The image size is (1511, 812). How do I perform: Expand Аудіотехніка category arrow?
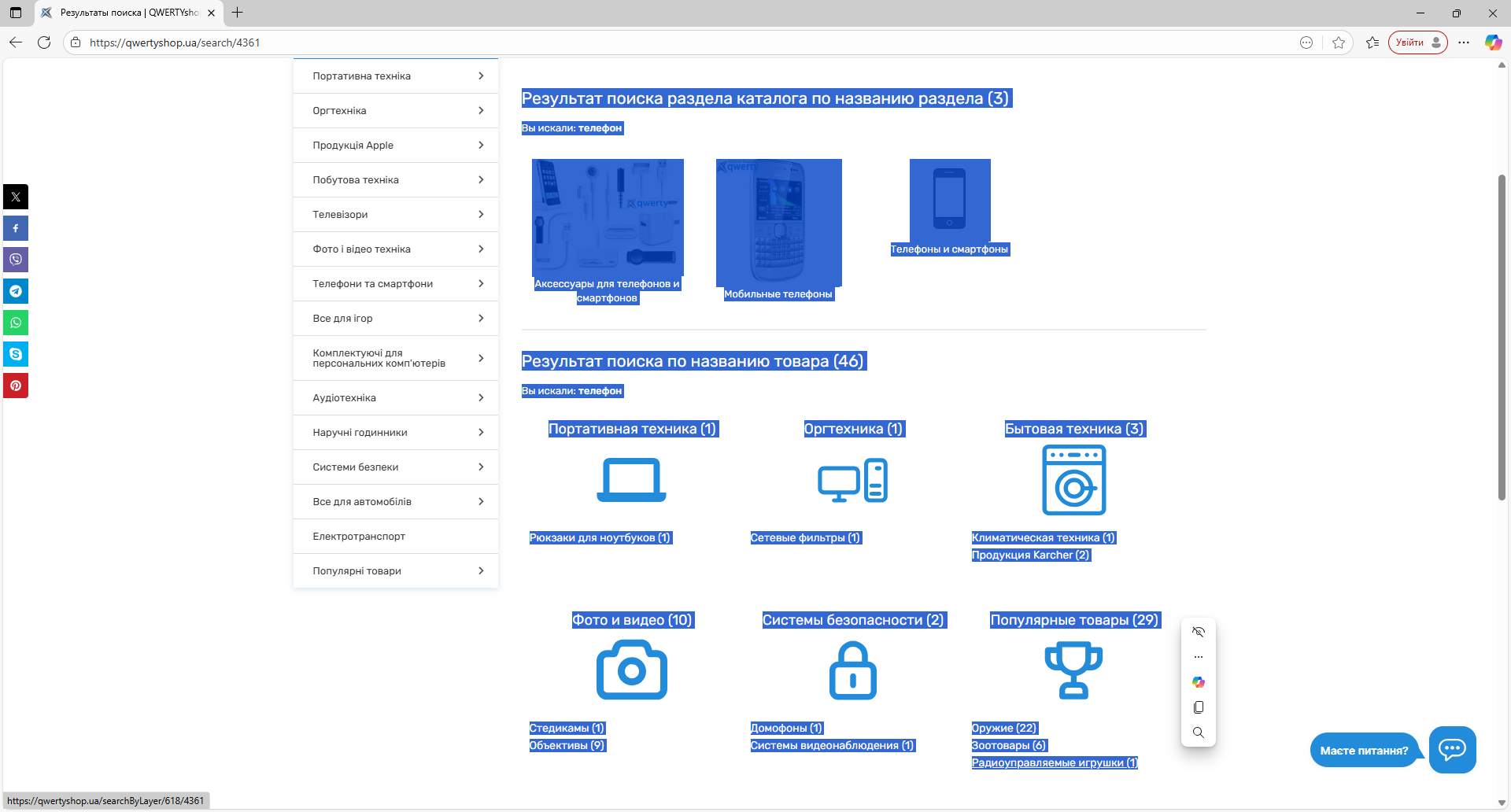pyautogui.click(x=481, y=397)
